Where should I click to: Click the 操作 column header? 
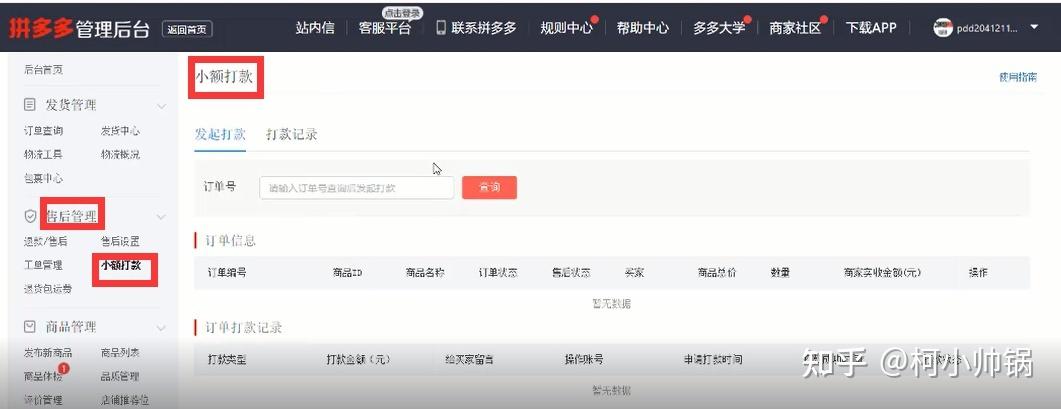pyautogui.click(x=978, y=273)
